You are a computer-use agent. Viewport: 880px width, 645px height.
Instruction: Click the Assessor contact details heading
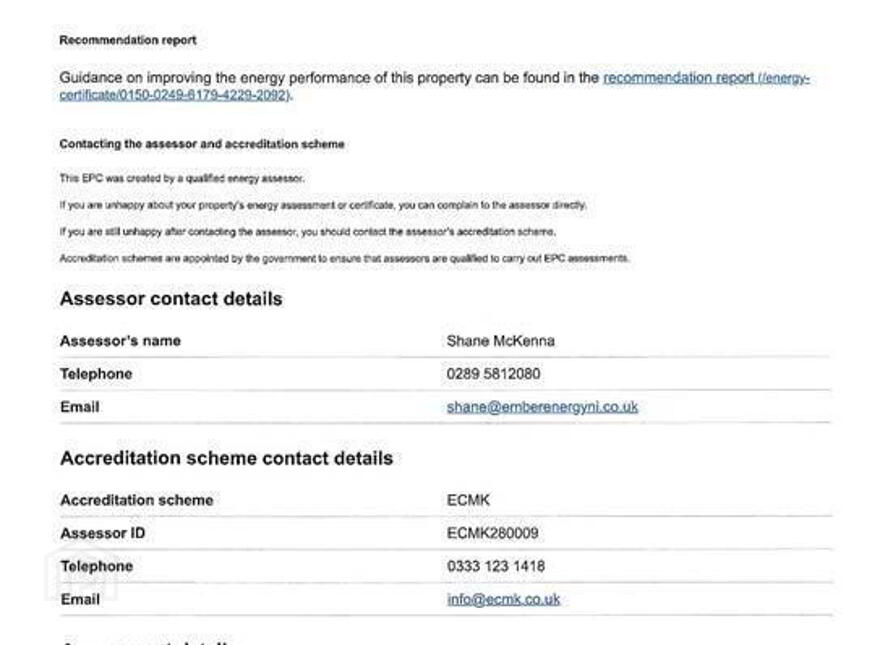pos(171,299)
